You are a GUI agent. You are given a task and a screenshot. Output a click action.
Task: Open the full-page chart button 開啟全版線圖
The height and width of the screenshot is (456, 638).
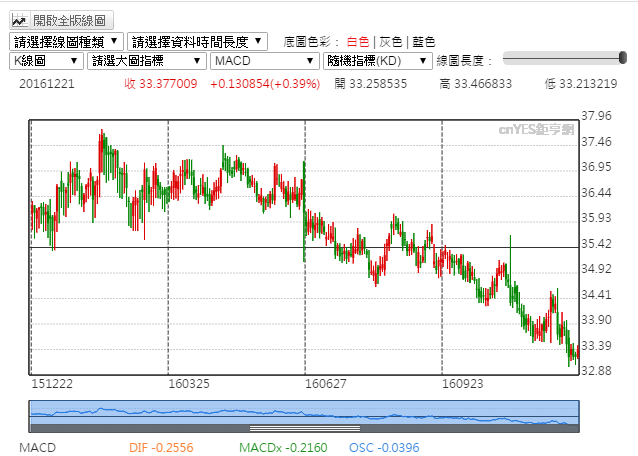61,20
